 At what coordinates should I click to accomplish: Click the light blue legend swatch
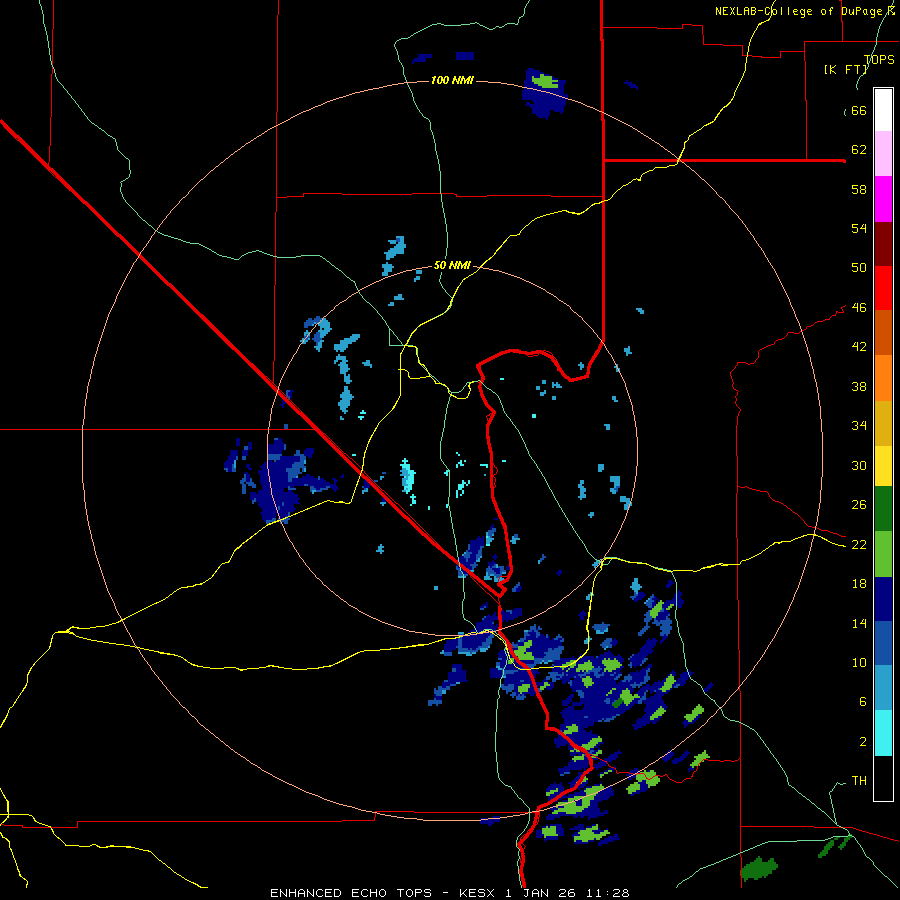[883, 688]
